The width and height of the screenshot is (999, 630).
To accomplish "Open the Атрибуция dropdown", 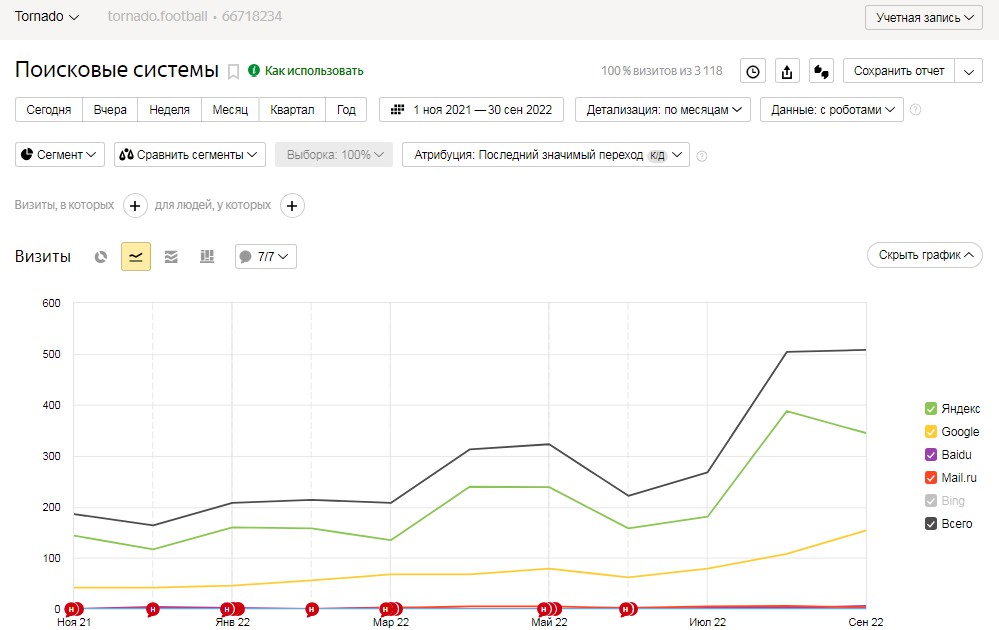I will pyautogui.click(x=546, y=155).
